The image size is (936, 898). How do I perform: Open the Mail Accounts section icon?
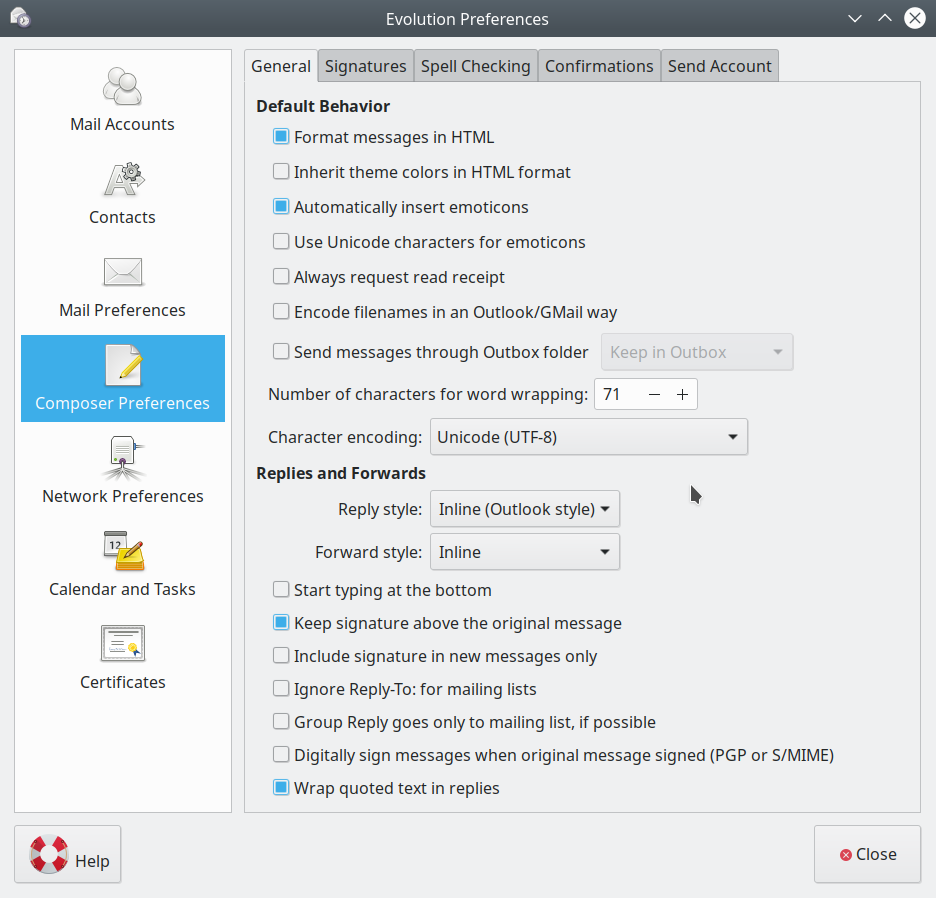click(122, 87)
